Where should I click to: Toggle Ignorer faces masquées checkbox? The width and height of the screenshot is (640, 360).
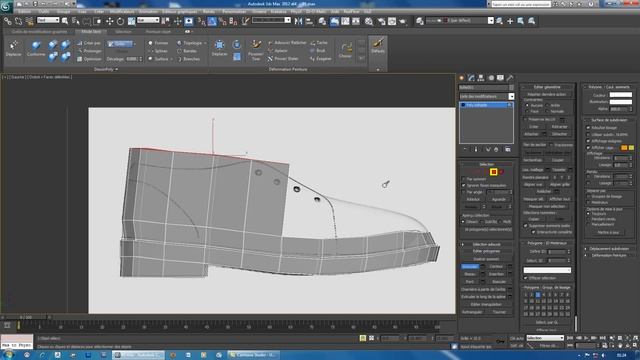[464, 185]
